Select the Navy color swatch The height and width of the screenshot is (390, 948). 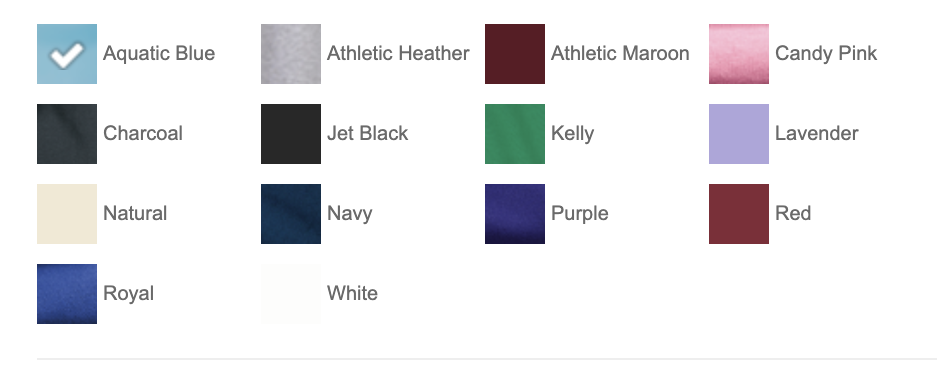pyautogui.click(x=291, y=214)
